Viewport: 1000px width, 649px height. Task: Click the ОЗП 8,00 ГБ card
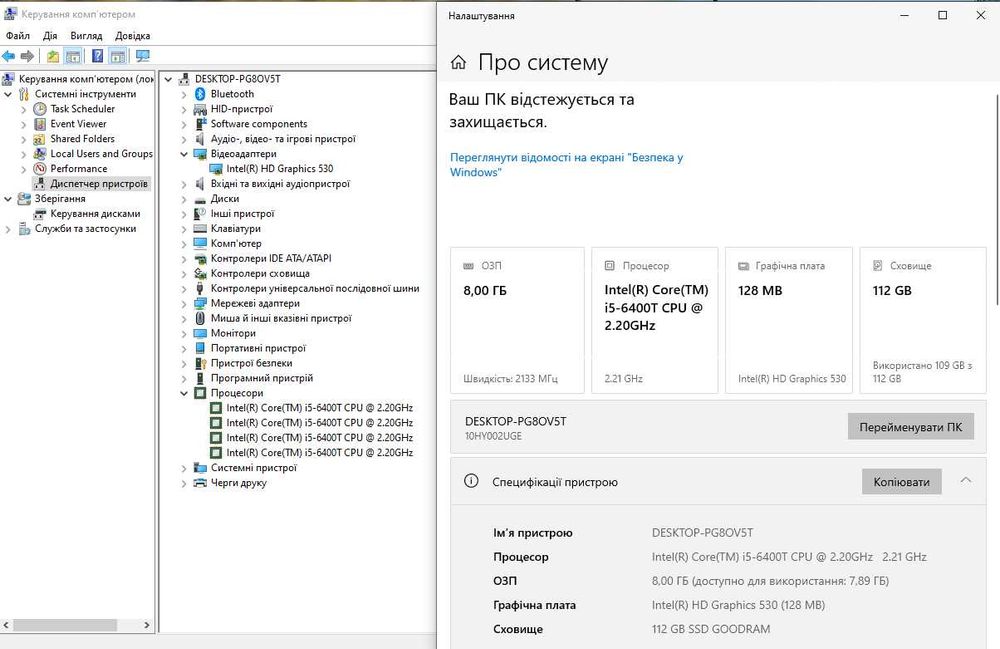point(517,320)
